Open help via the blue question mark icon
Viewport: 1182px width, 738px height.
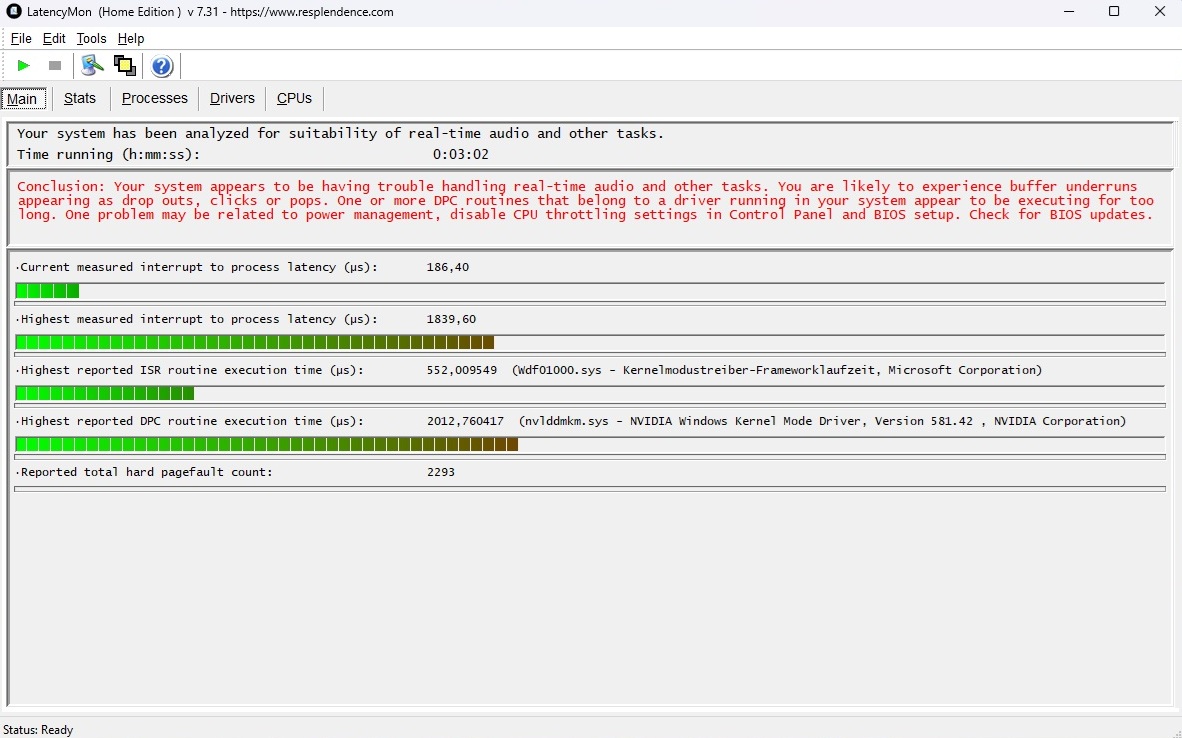click(x=162, y=66)
